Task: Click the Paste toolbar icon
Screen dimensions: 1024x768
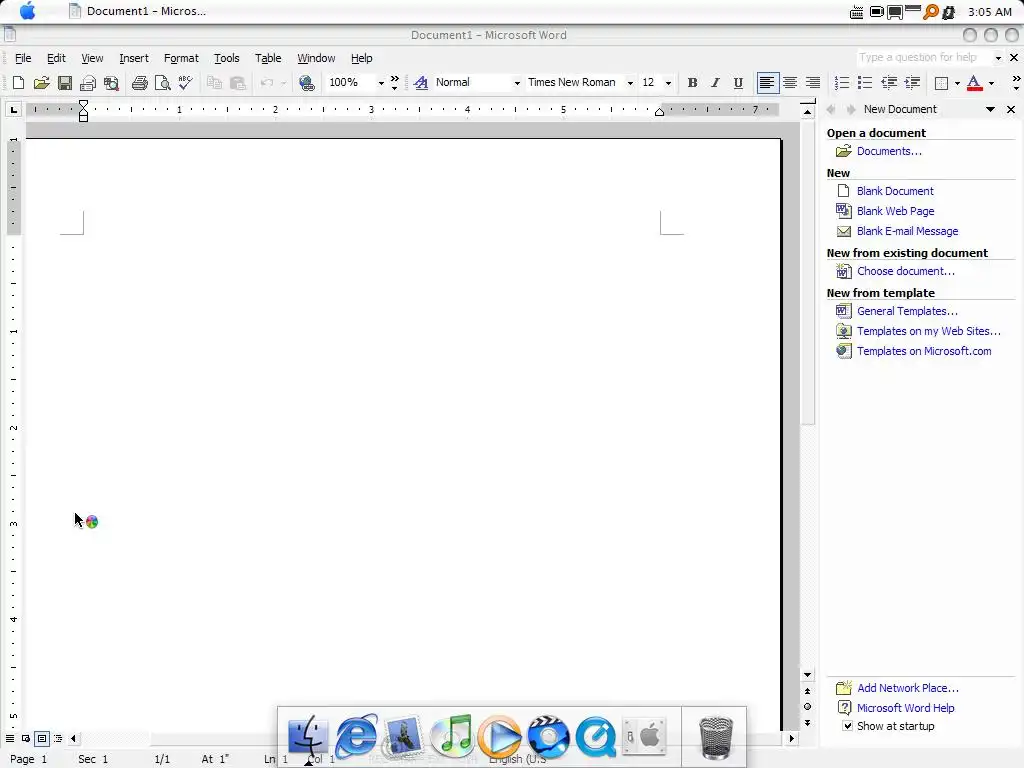Action: (x=238, y=83)
